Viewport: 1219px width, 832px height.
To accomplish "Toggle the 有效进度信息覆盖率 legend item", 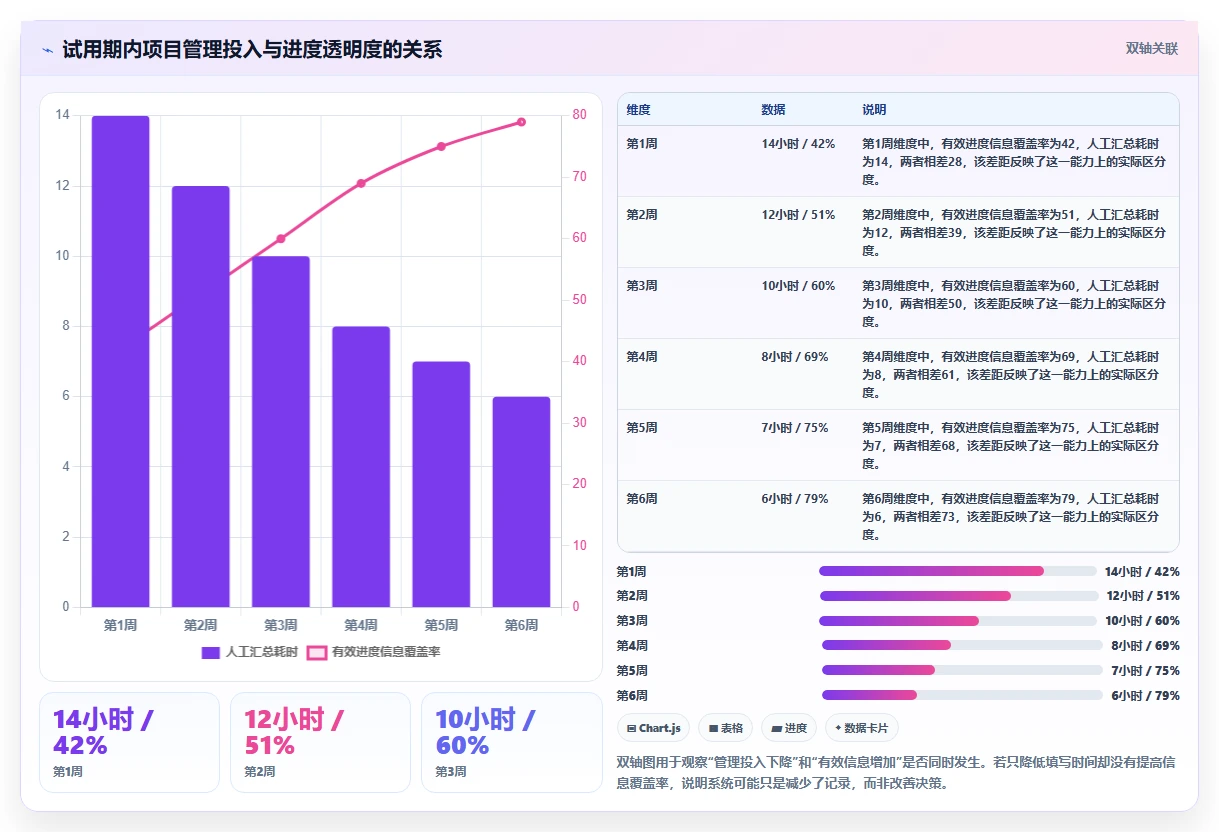I will (x=373, y=652).
